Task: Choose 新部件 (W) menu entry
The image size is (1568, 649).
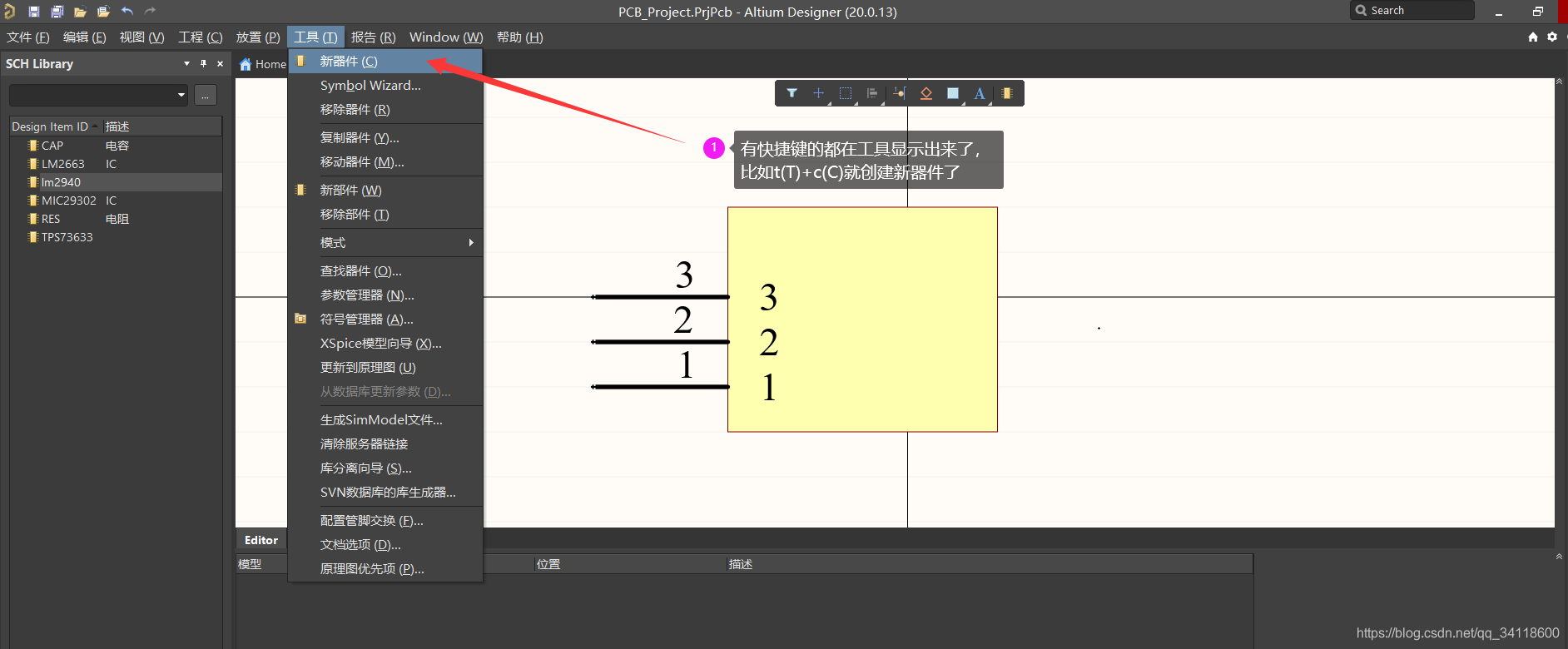Action: 385,191
